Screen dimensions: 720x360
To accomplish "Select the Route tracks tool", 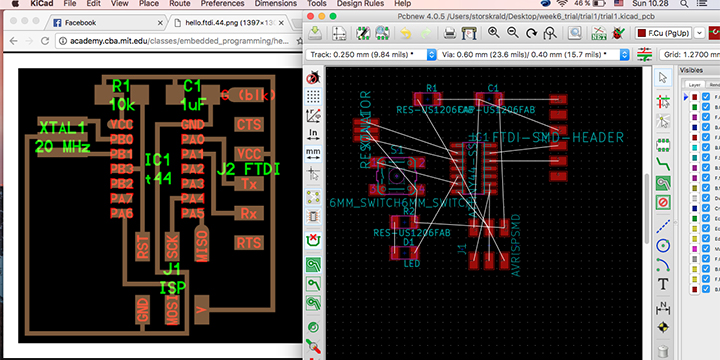I will click(663, 163).
